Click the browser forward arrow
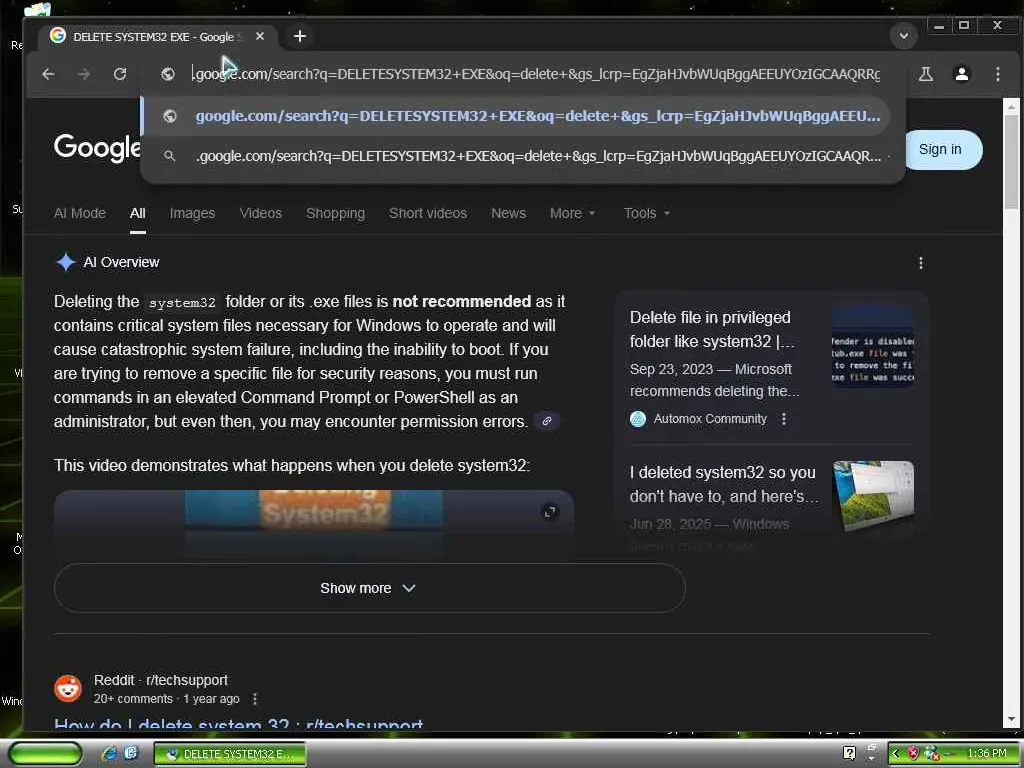Viewport: 1024px width, 768px height. pyautogui.click(x=84, y=74)
